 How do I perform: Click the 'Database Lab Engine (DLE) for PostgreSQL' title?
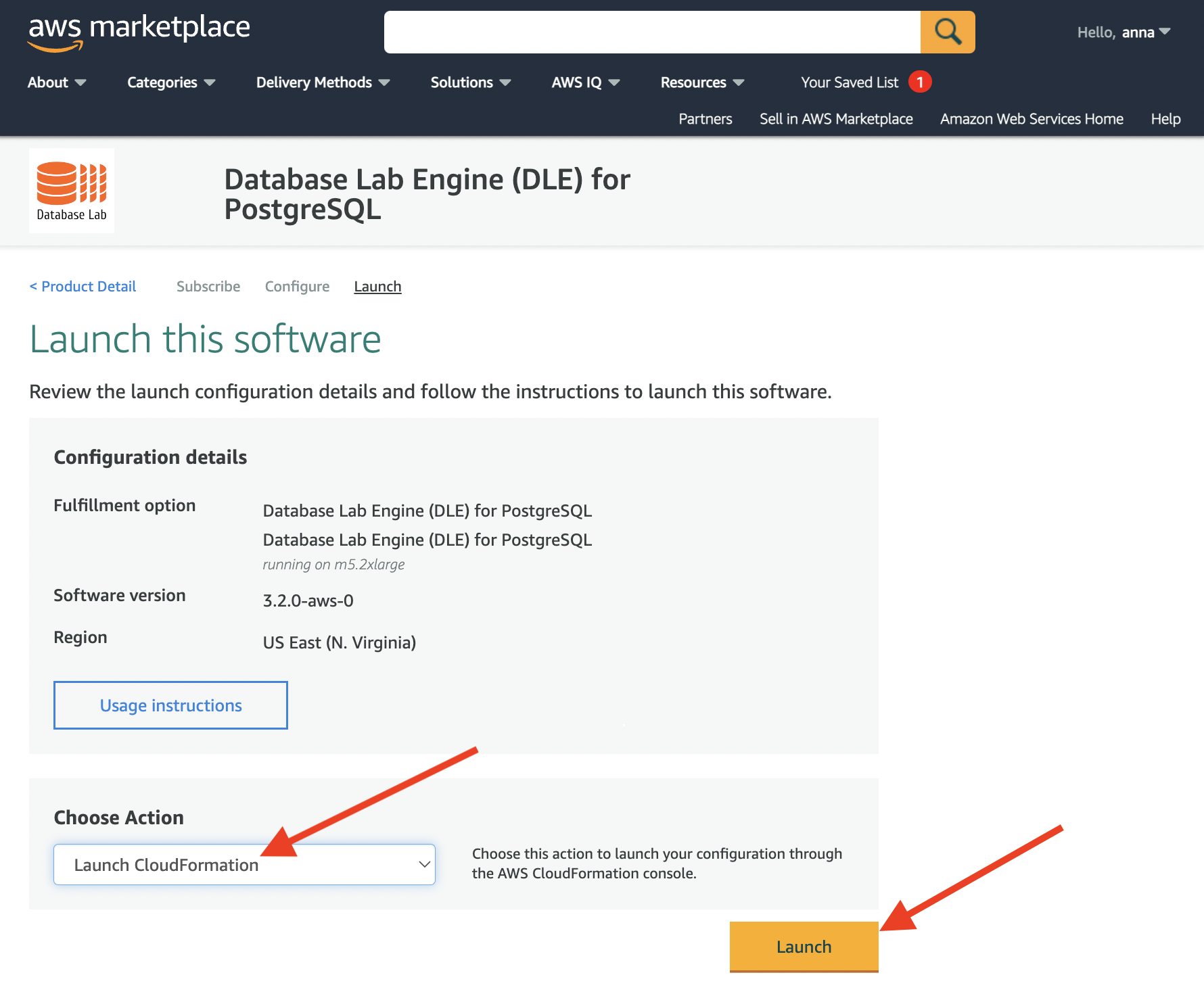[x=427, y=194]
